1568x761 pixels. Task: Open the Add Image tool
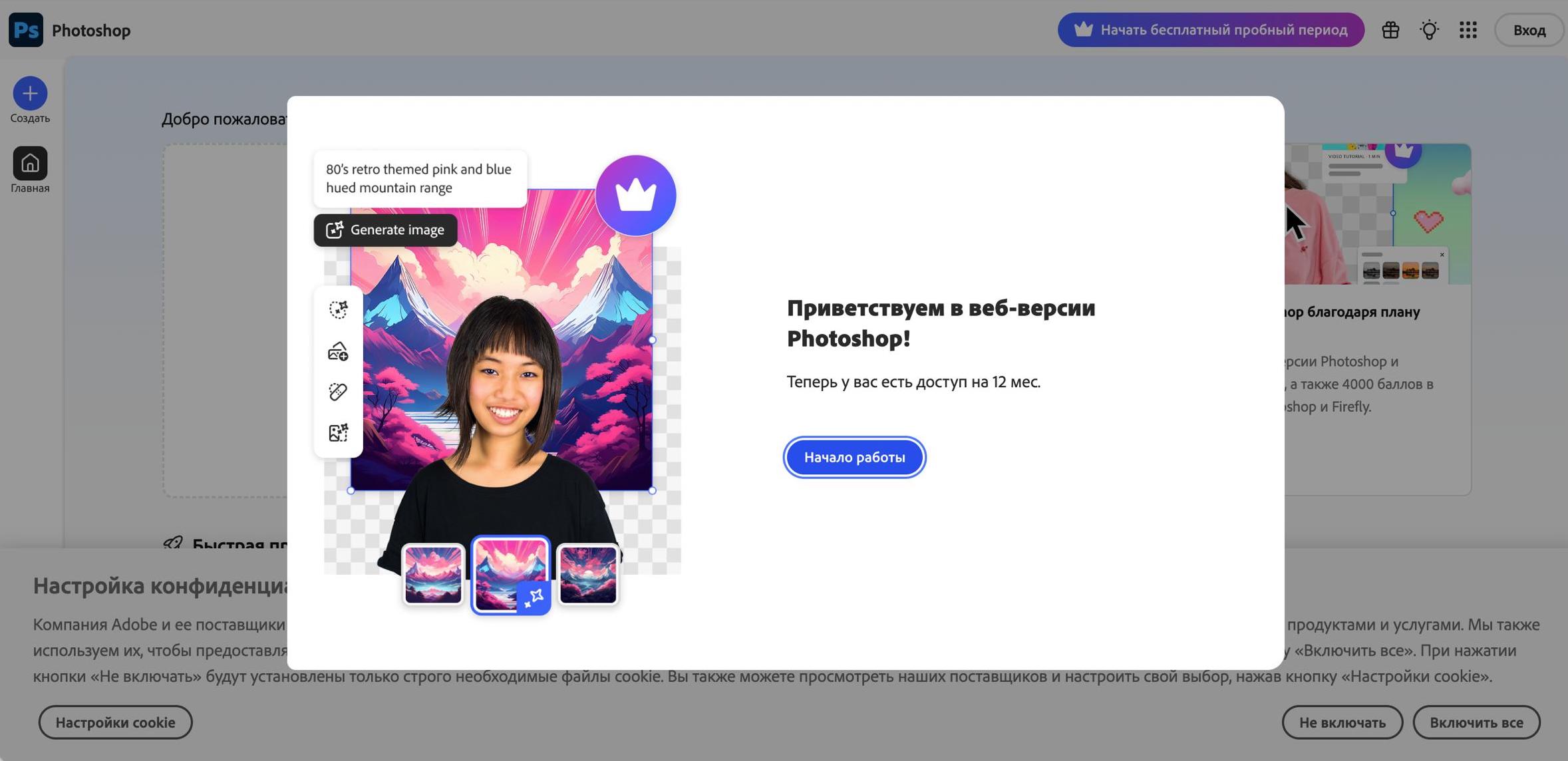pos(338,351)
